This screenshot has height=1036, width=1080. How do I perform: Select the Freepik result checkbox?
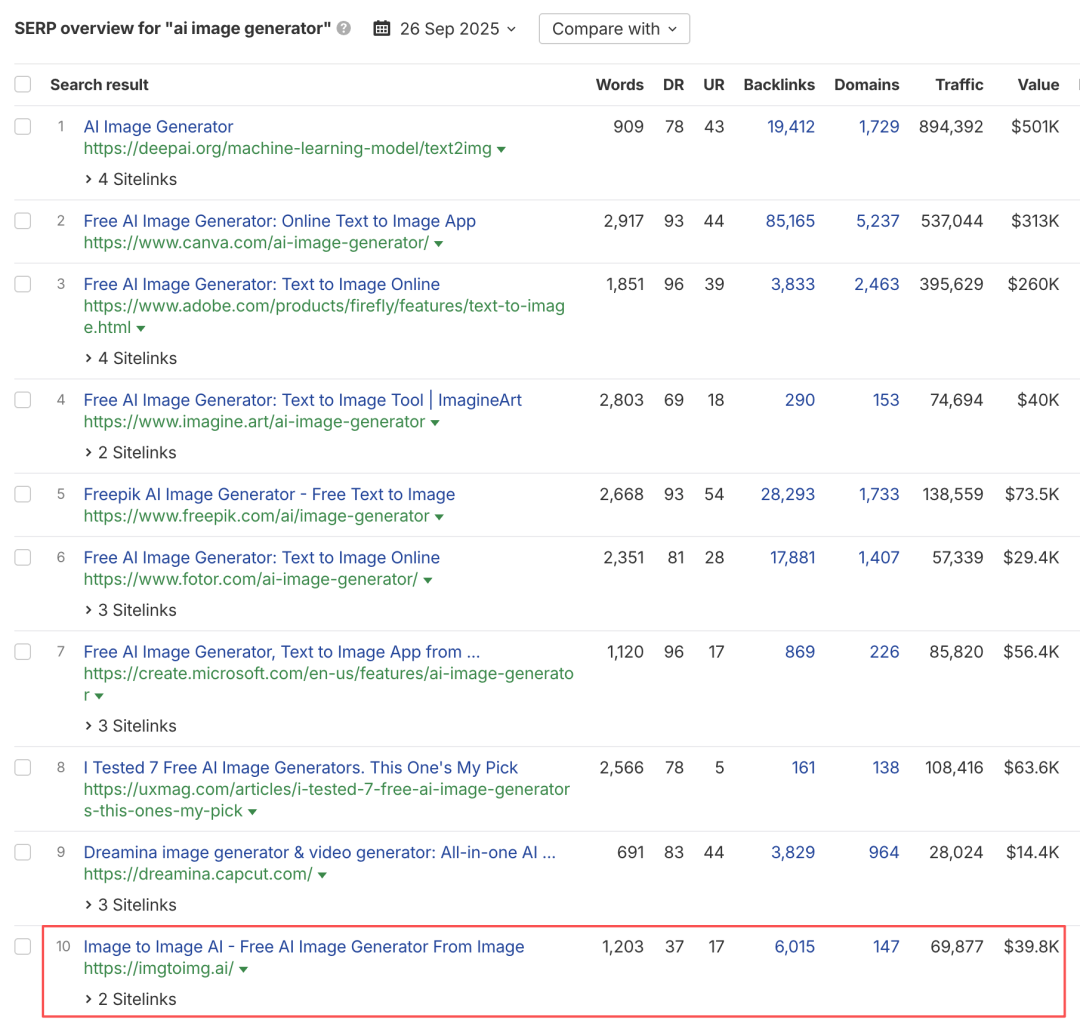pos(23,494)
